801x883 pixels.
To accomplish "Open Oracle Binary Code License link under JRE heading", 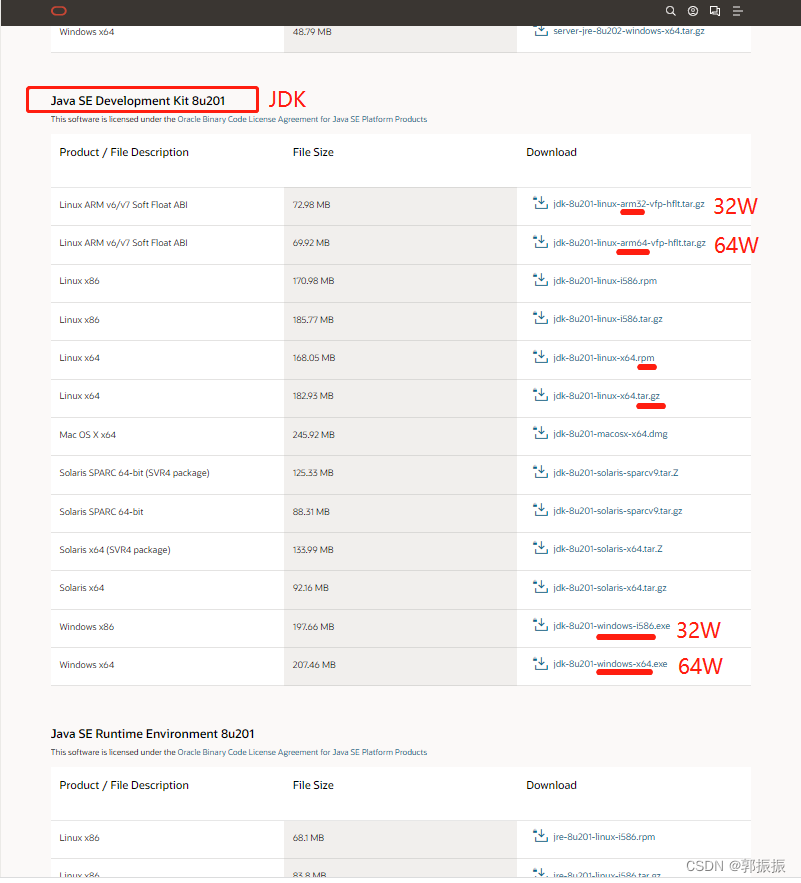I will click(x=302, y=752).
